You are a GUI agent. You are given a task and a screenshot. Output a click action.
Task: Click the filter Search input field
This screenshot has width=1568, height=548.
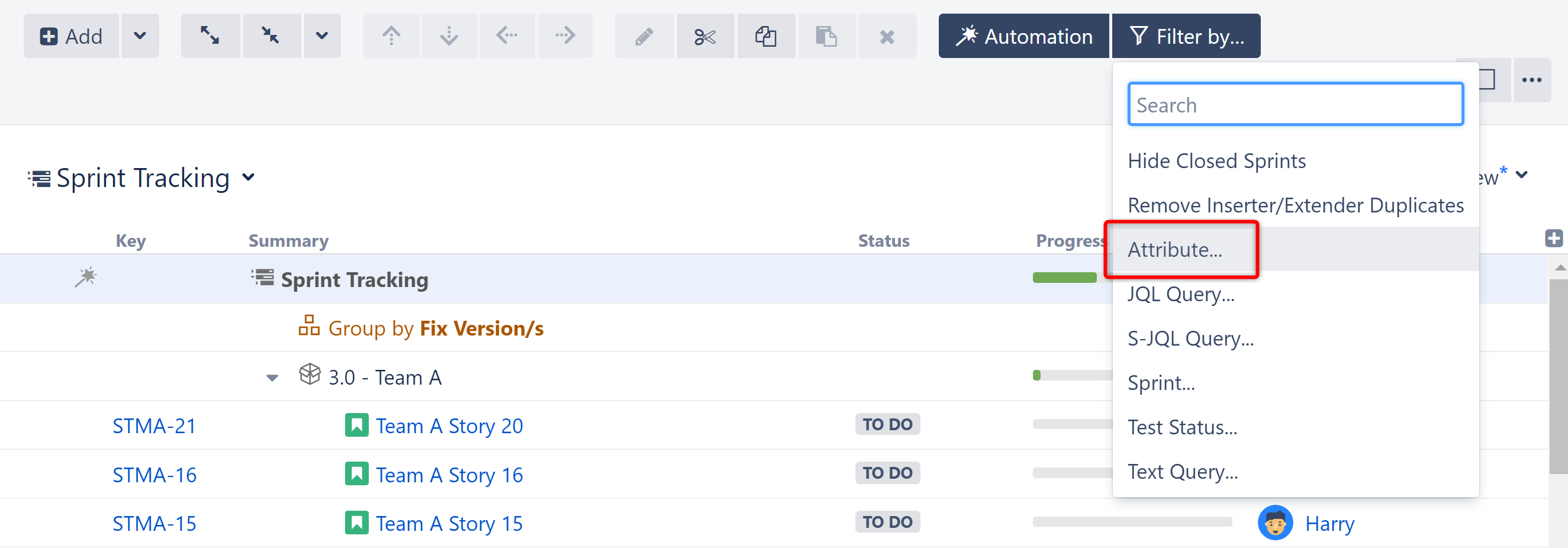pyautogui.click(x=1295, y=105)
